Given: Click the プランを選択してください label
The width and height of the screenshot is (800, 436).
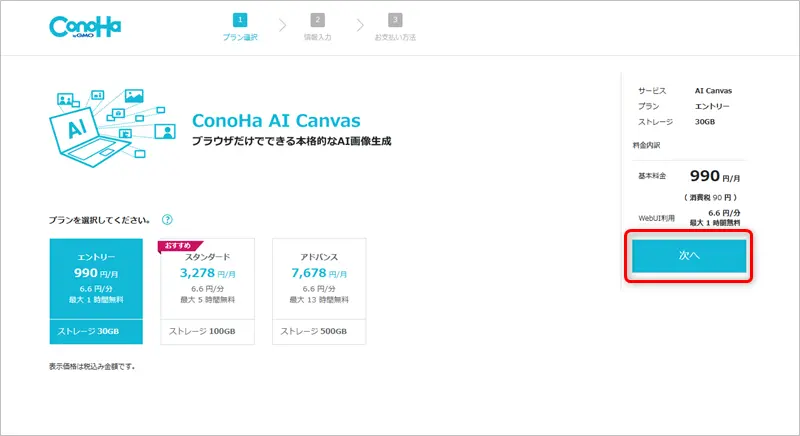Looking at the screenshot, I should 99,220.
